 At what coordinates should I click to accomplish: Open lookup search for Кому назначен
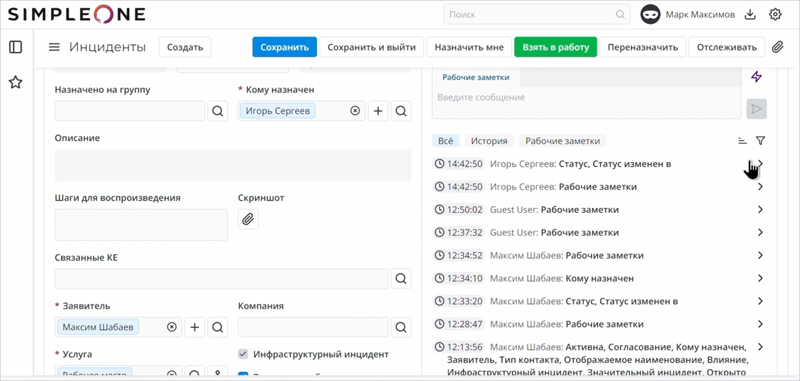(401, 111)
